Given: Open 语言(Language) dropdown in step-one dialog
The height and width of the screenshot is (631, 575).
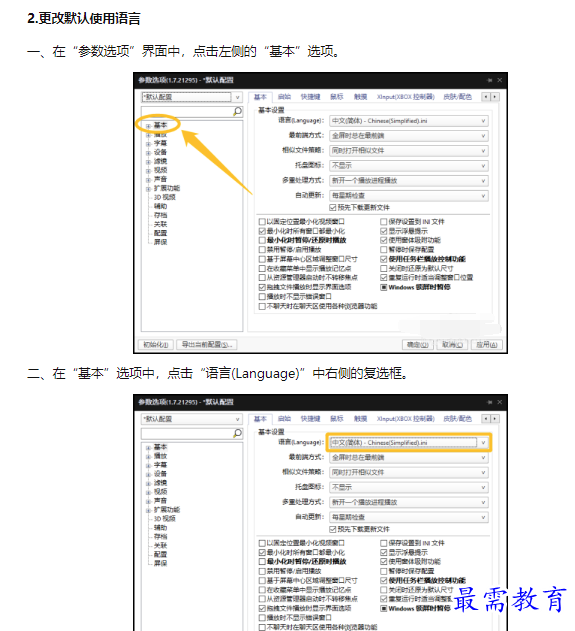Looking at the screenshot, I should click(x=409, y=121).
